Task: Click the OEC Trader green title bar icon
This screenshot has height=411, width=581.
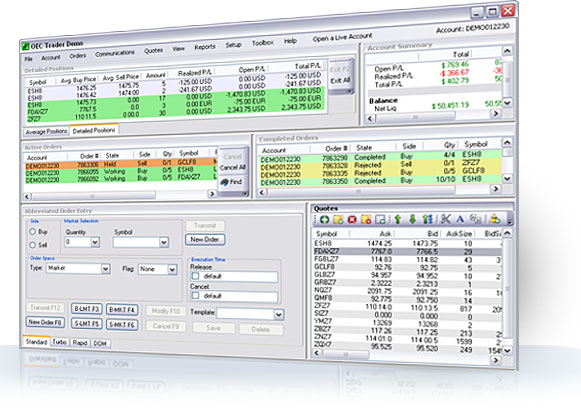Action: click(x=25, y=46)
